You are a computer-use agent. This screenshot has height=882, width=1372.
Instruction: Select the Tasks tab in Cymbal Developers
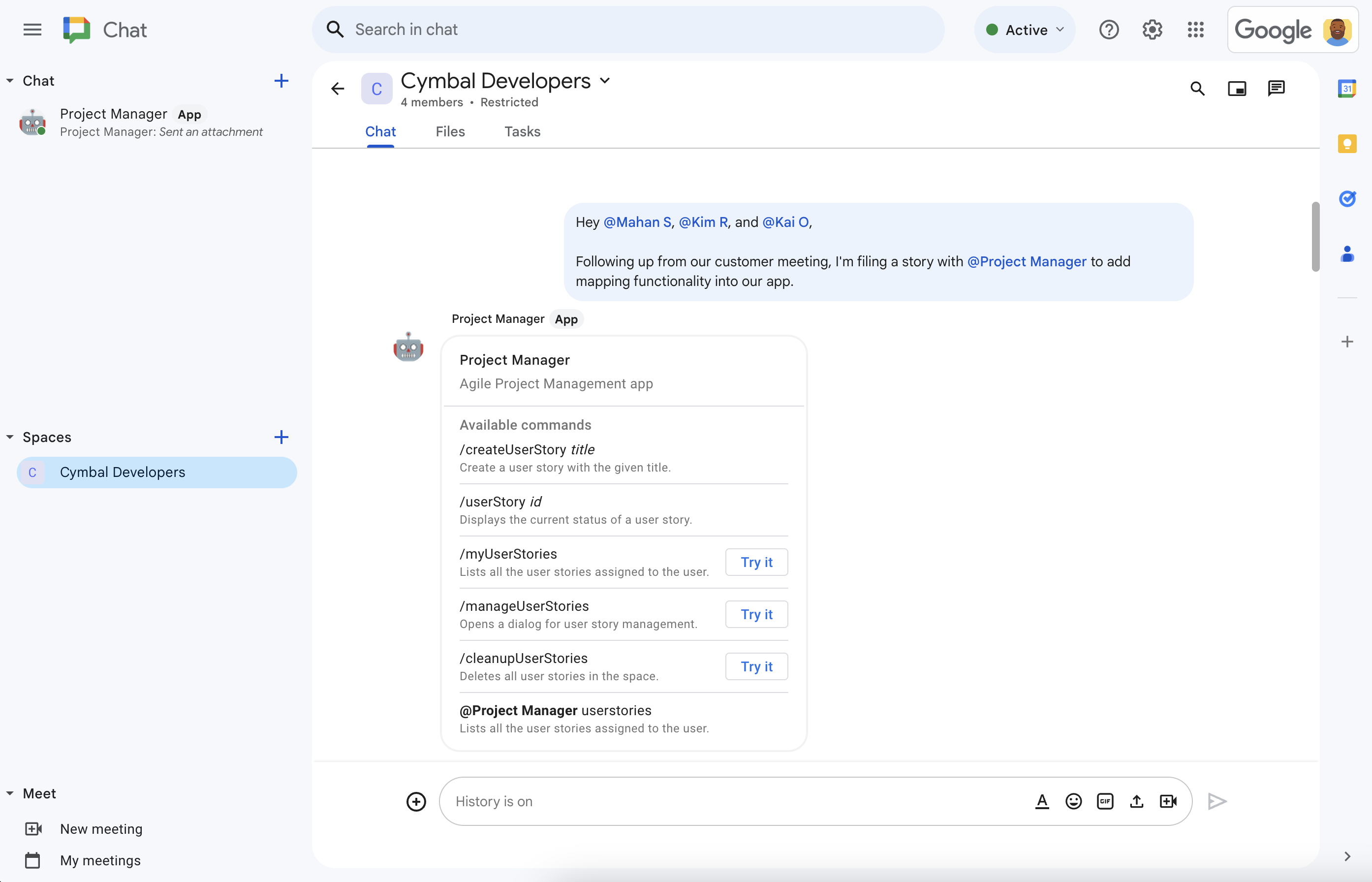[521, 131]
